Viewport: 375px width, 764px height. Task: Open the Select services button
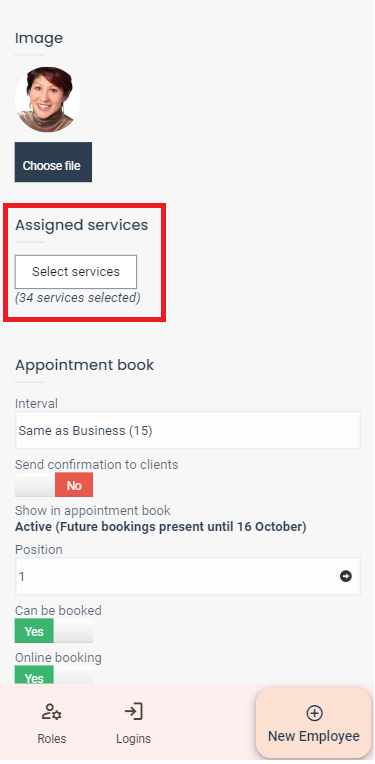coord(76,272)
